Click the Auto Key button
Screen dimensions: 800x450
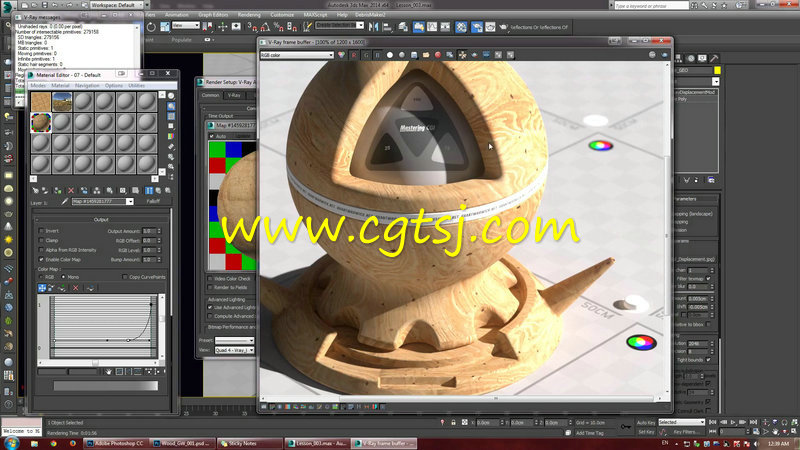coord(646,422)
